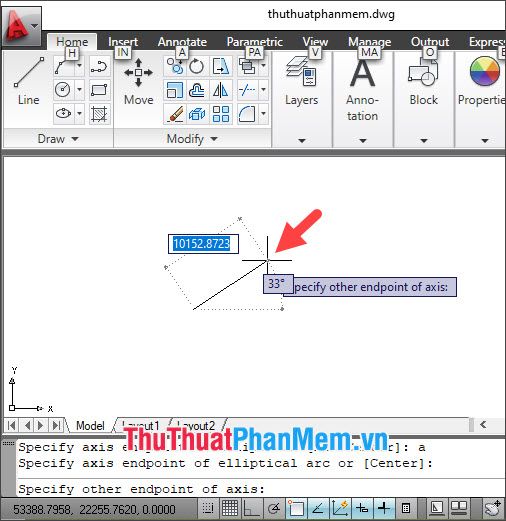Open the Manage ribbon tab
Viewport: 506px width, 521px height.
(x=370, y=42)
